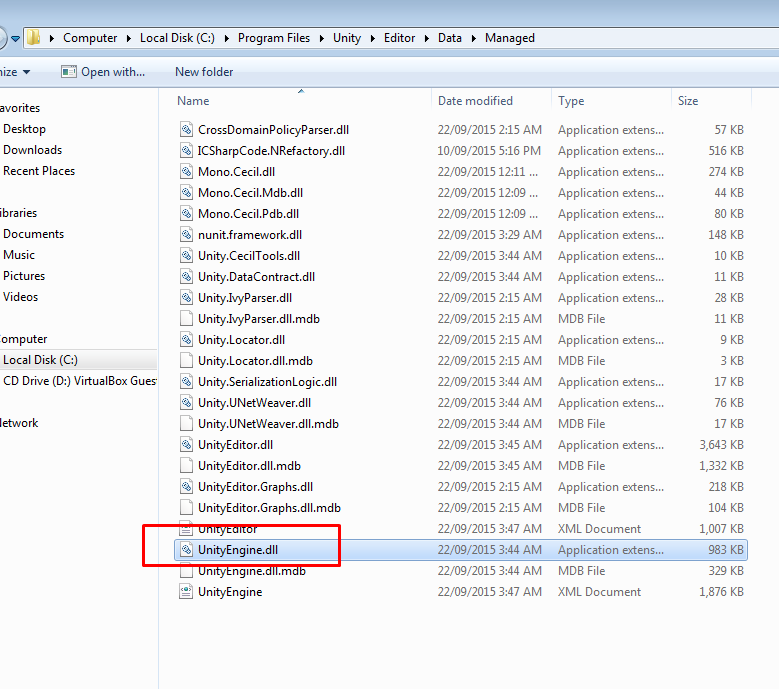Screen dimensions: 779x689
Task: Expand the arrow after Unity breadcrumb
Action: tap(373, 38)
